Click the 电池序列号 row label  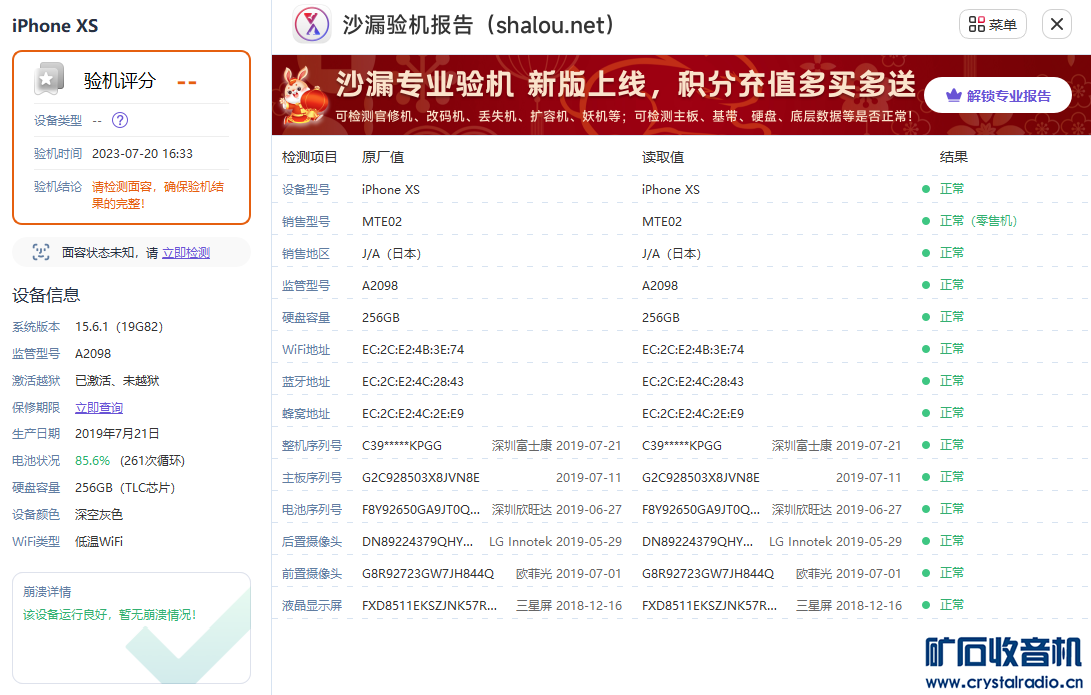(x=312, y=509)
